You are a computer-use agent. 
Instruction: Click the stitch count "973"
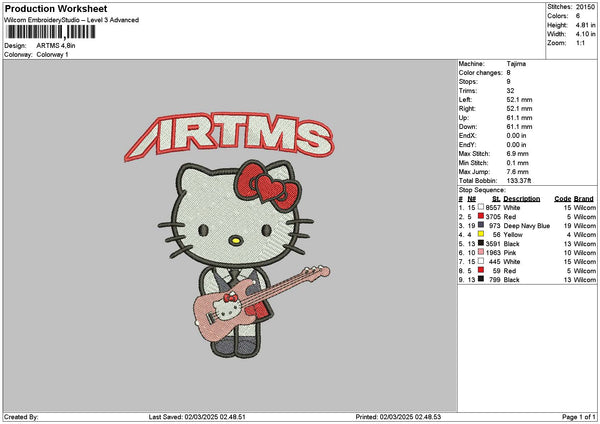[495, 226]
